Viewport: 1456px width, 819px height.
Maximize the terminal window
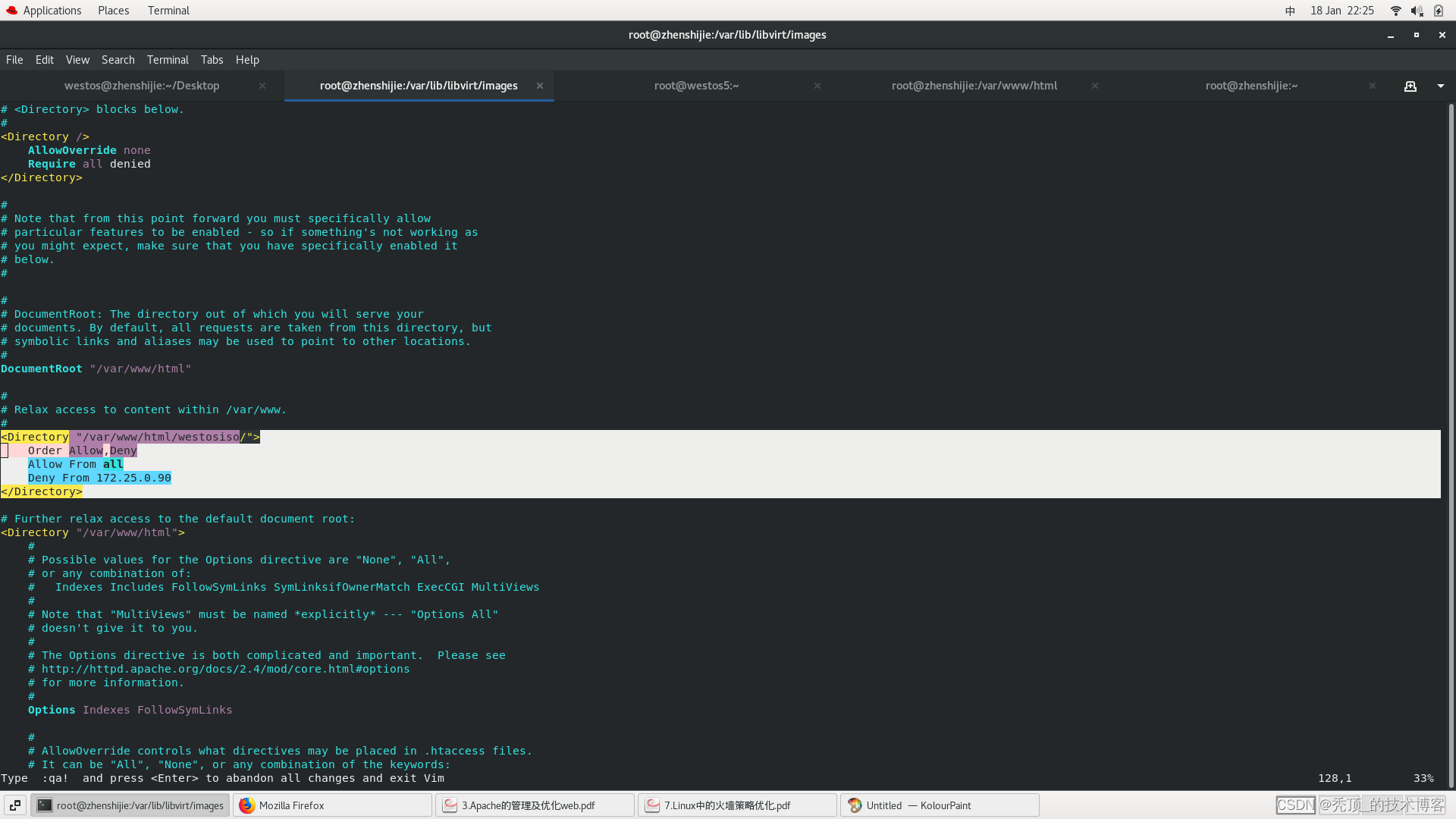1417,35
